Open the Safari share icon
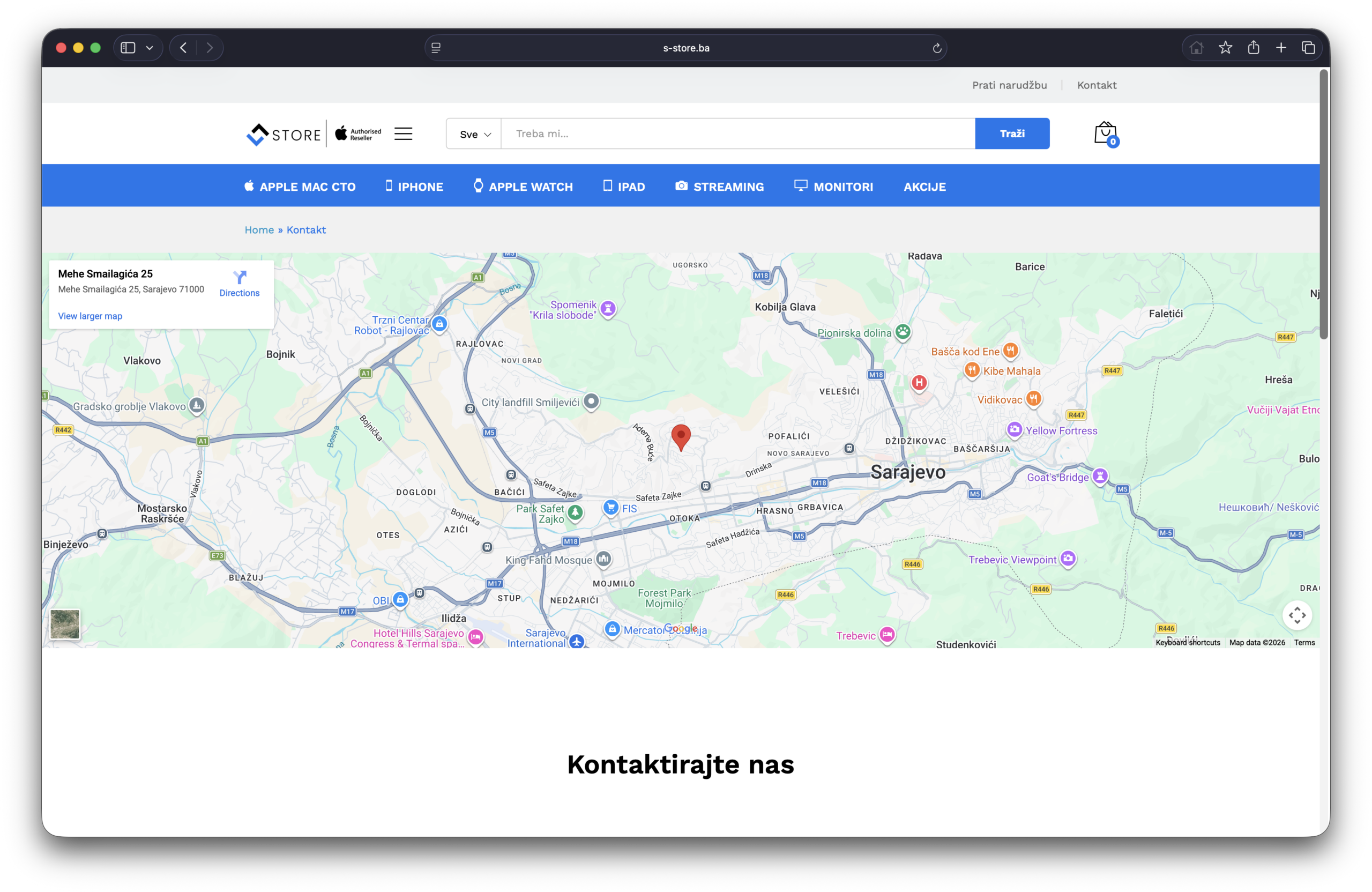 (1253, 48)
